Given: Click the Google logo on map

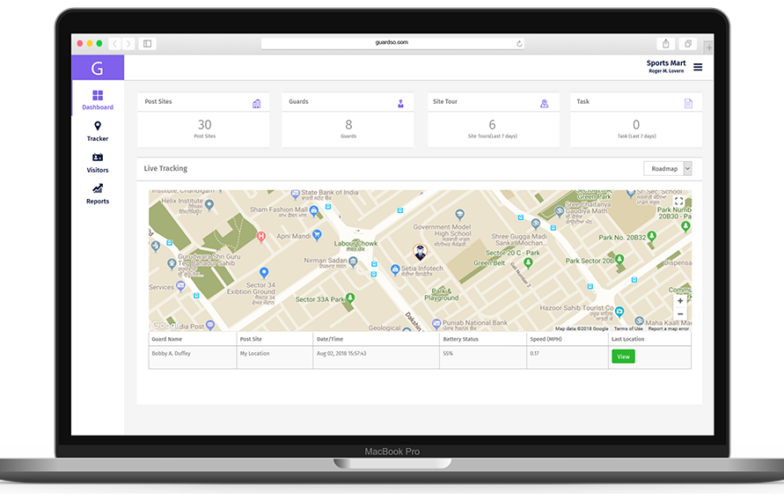Looking at the screenshot, I should tap(165, 325).
